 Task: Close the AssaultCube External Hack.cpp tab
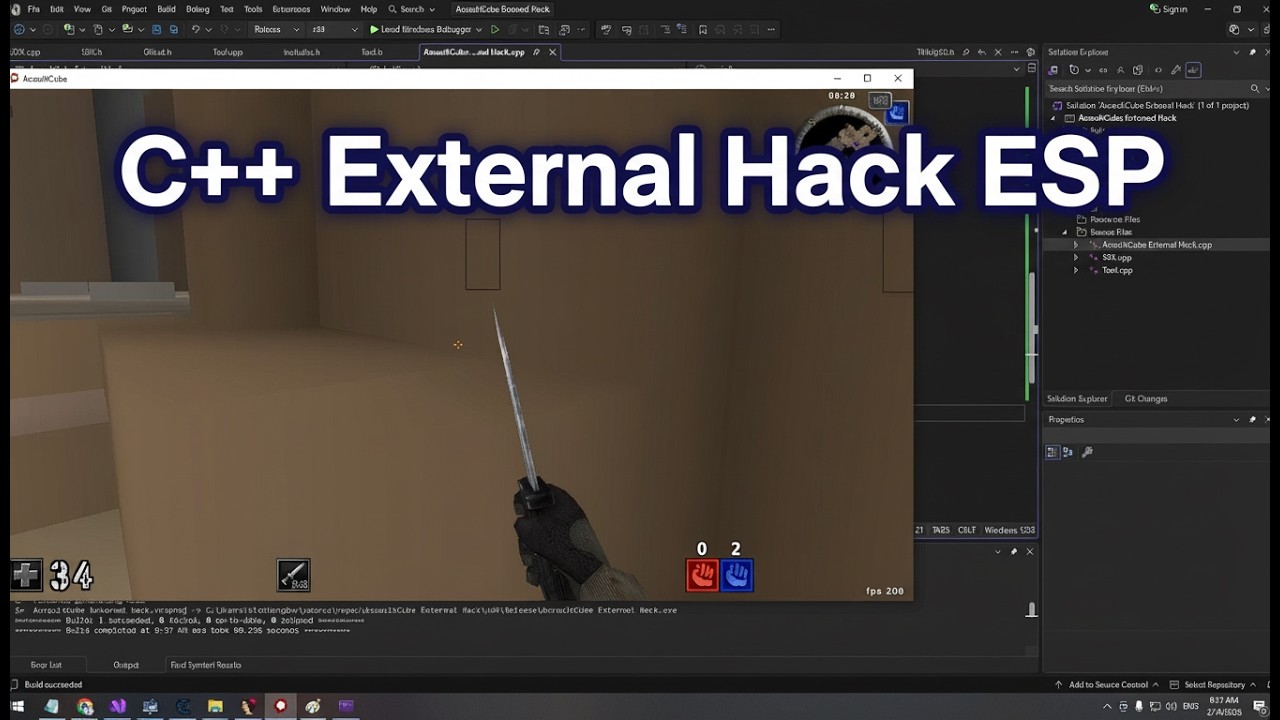[552, 52]
